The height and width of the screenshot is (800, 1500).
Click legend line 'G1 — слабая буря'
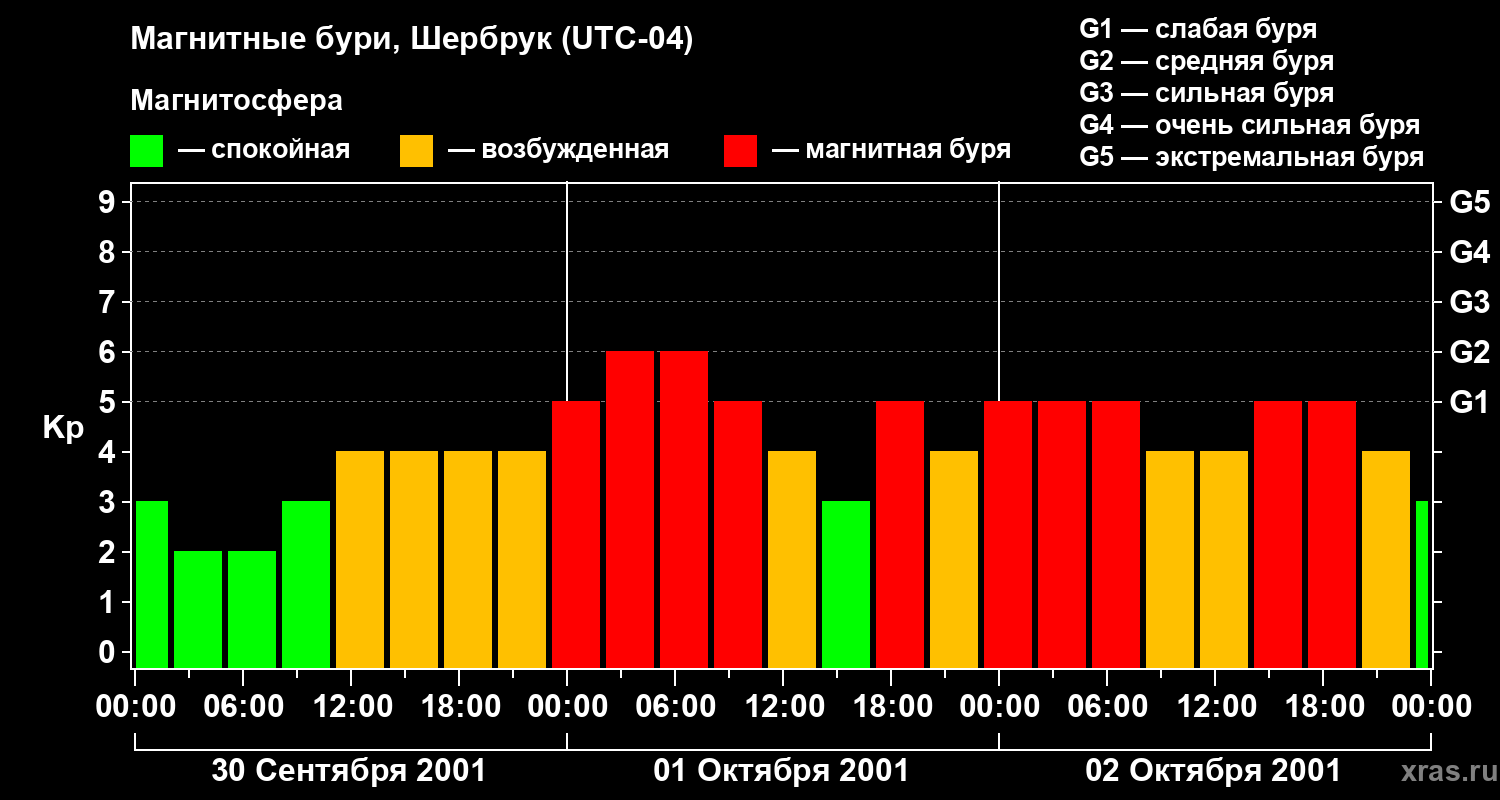[x=1198, y=28]
